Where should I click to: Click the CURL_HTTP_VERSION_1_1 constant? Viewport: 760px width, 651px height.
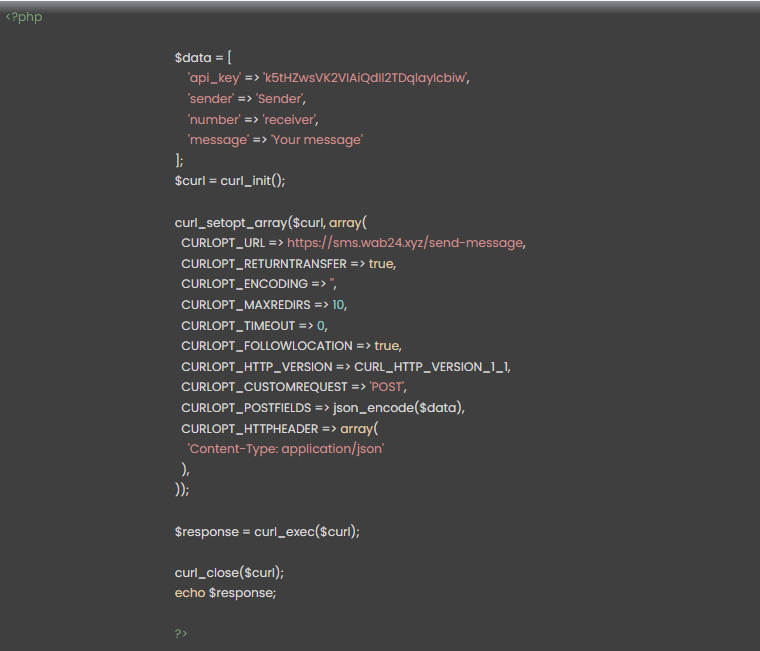point(431,367)
